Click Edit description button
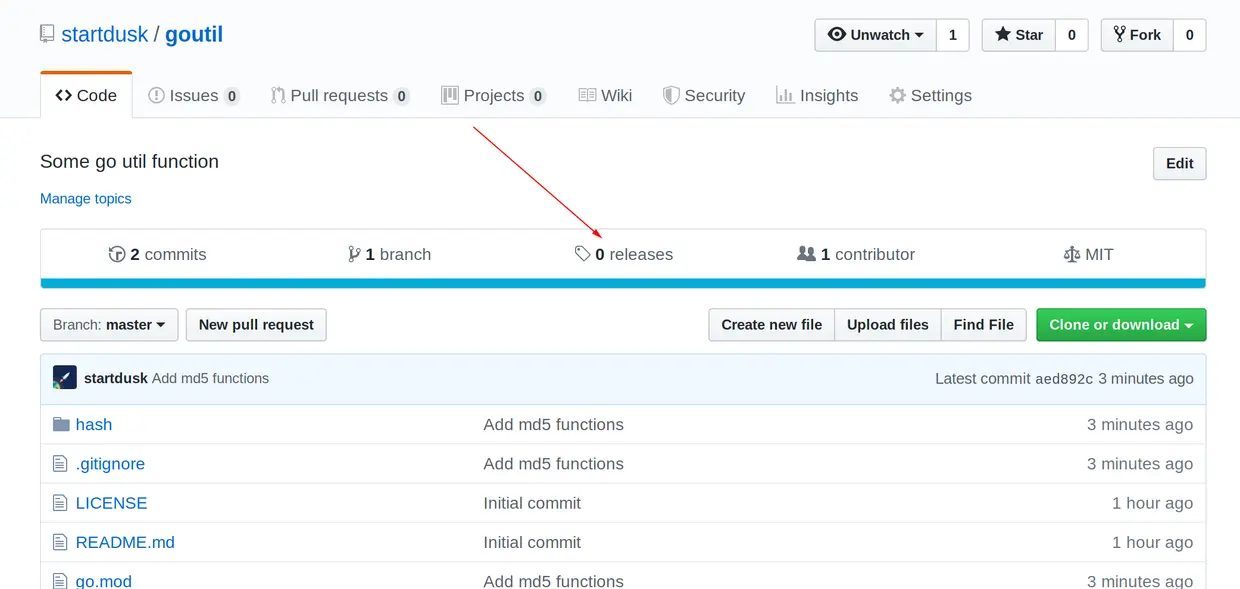The width and height of the screenshot is (1240, 589). pos(1180,164)
